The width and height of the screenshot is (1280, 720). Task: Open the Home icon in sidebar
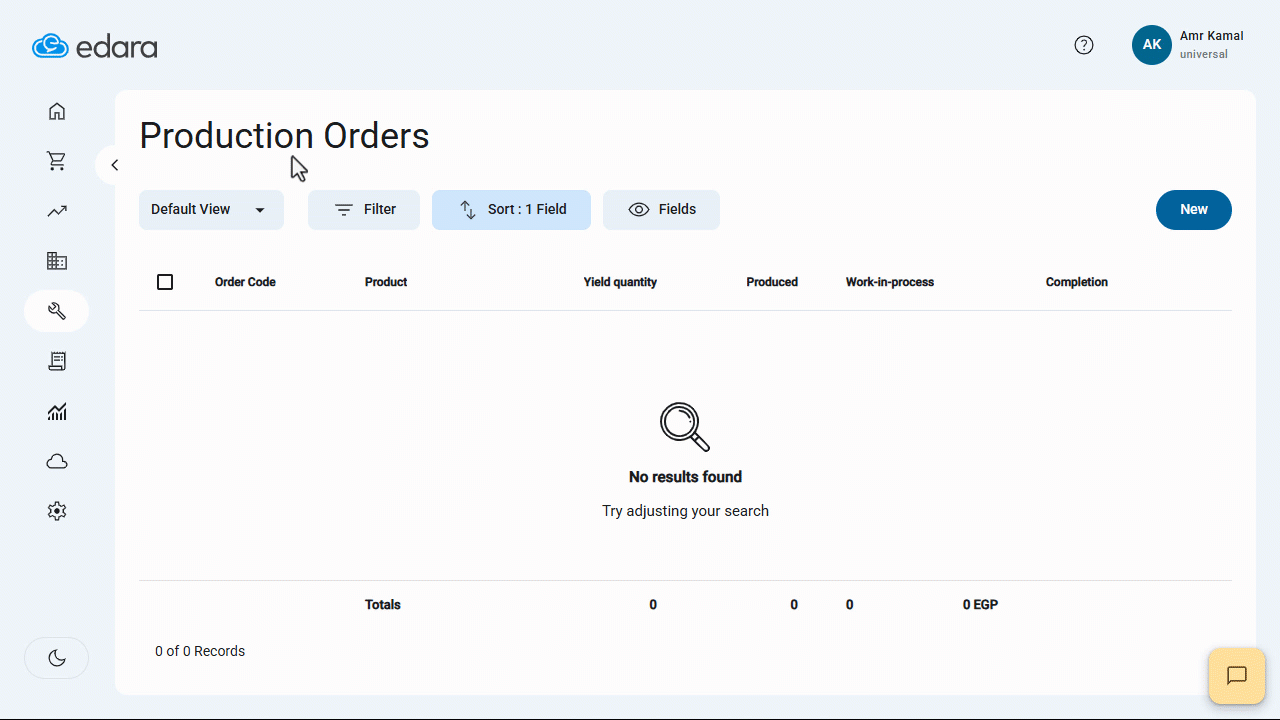(57, 111)
